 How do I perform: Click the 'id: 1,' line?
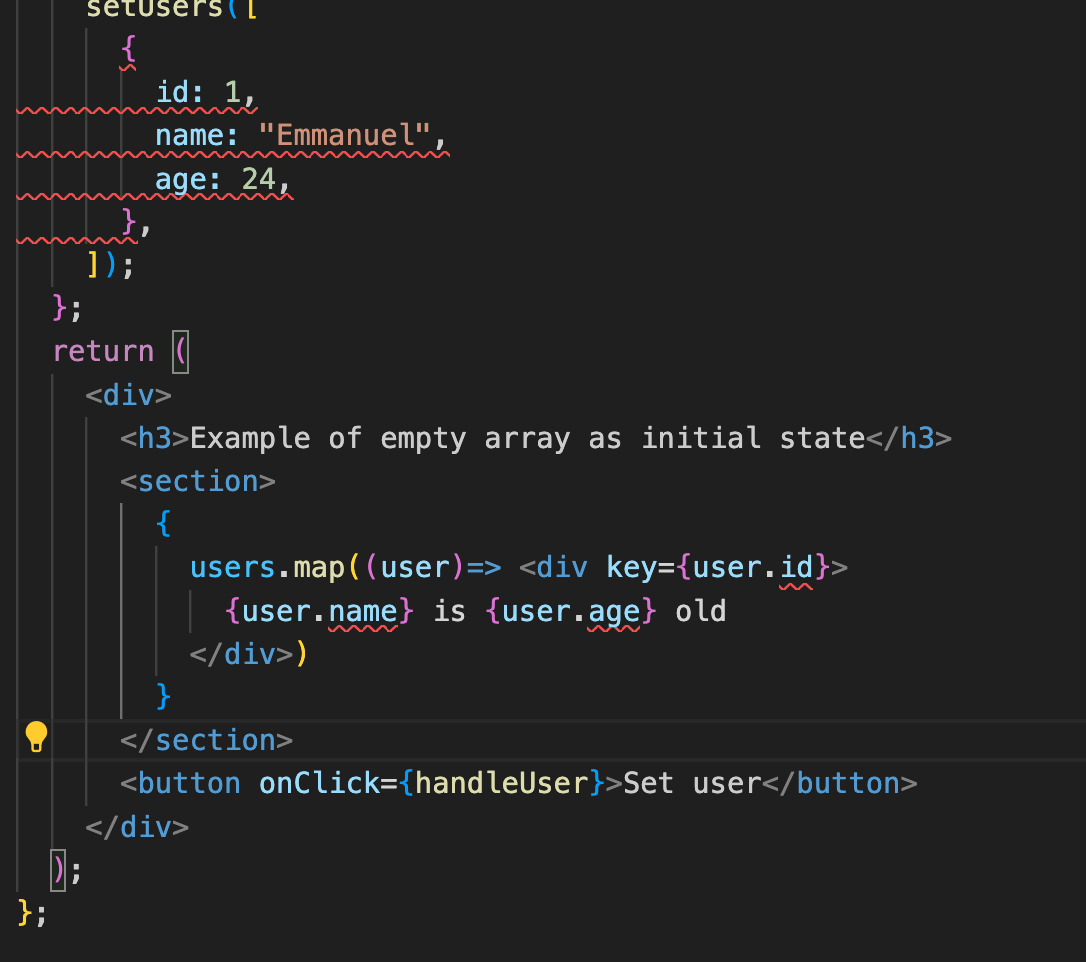pos(206,92)
